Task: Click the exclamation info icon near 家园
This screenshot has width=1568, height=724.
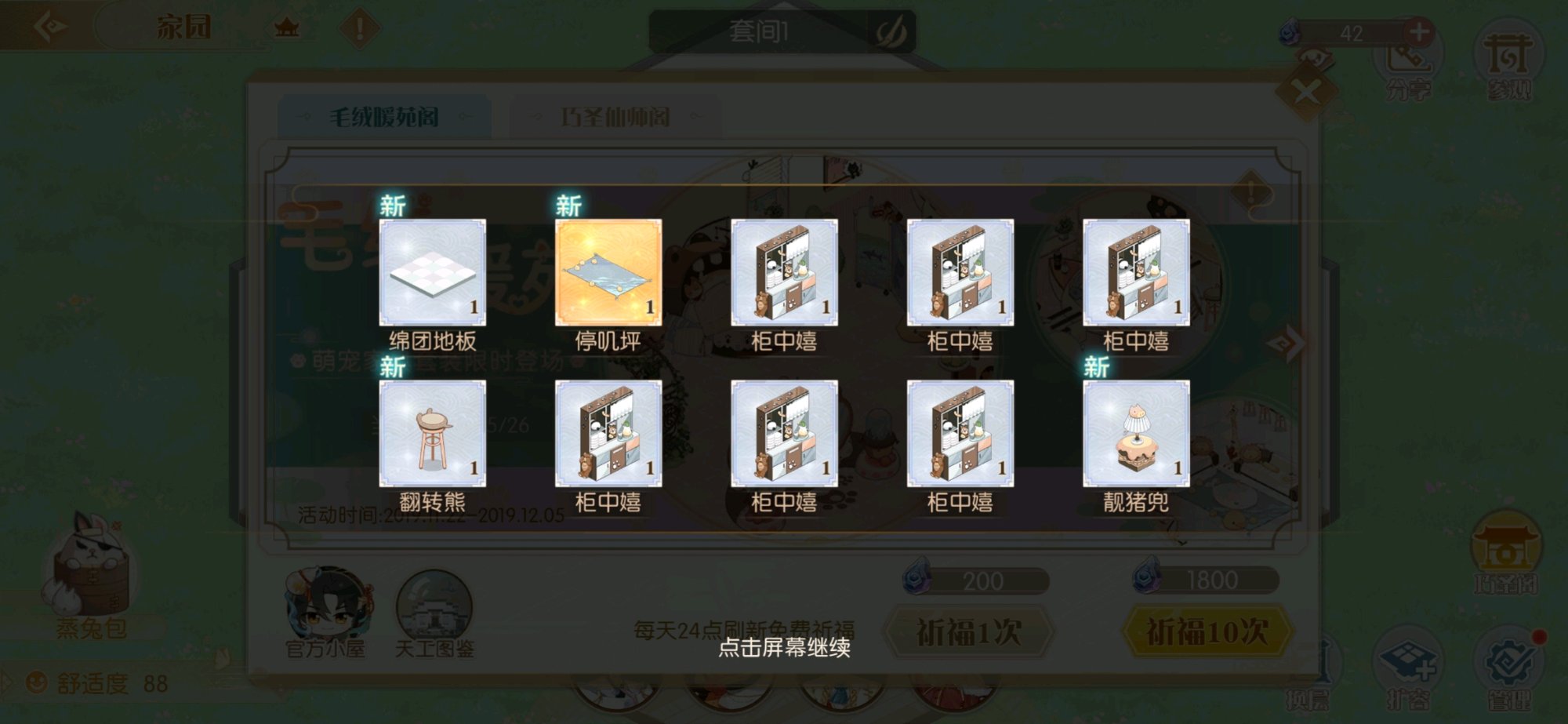Action: tap(360, 29)
